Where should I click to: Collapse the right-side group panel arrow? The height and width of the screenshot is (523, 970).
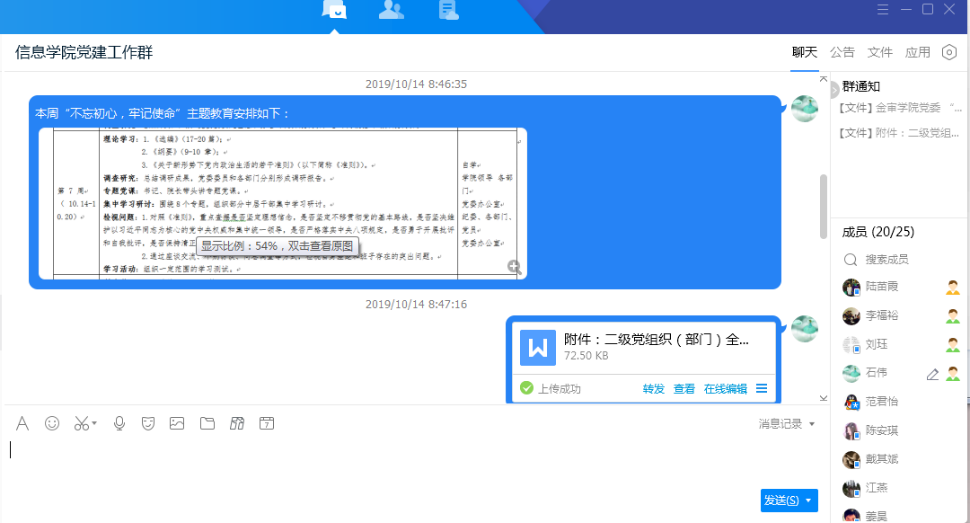click(835, 90)
